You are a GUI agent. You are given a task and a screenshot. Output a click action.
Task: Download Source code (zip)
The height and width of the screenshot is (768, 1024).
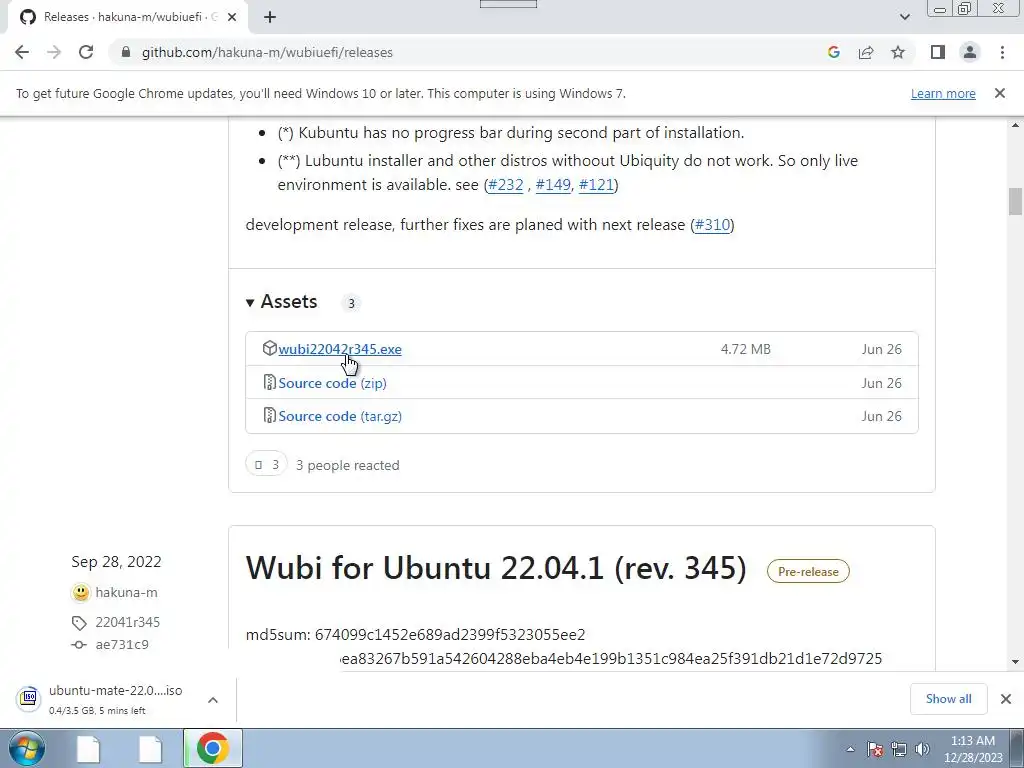(x=332, y=383)
